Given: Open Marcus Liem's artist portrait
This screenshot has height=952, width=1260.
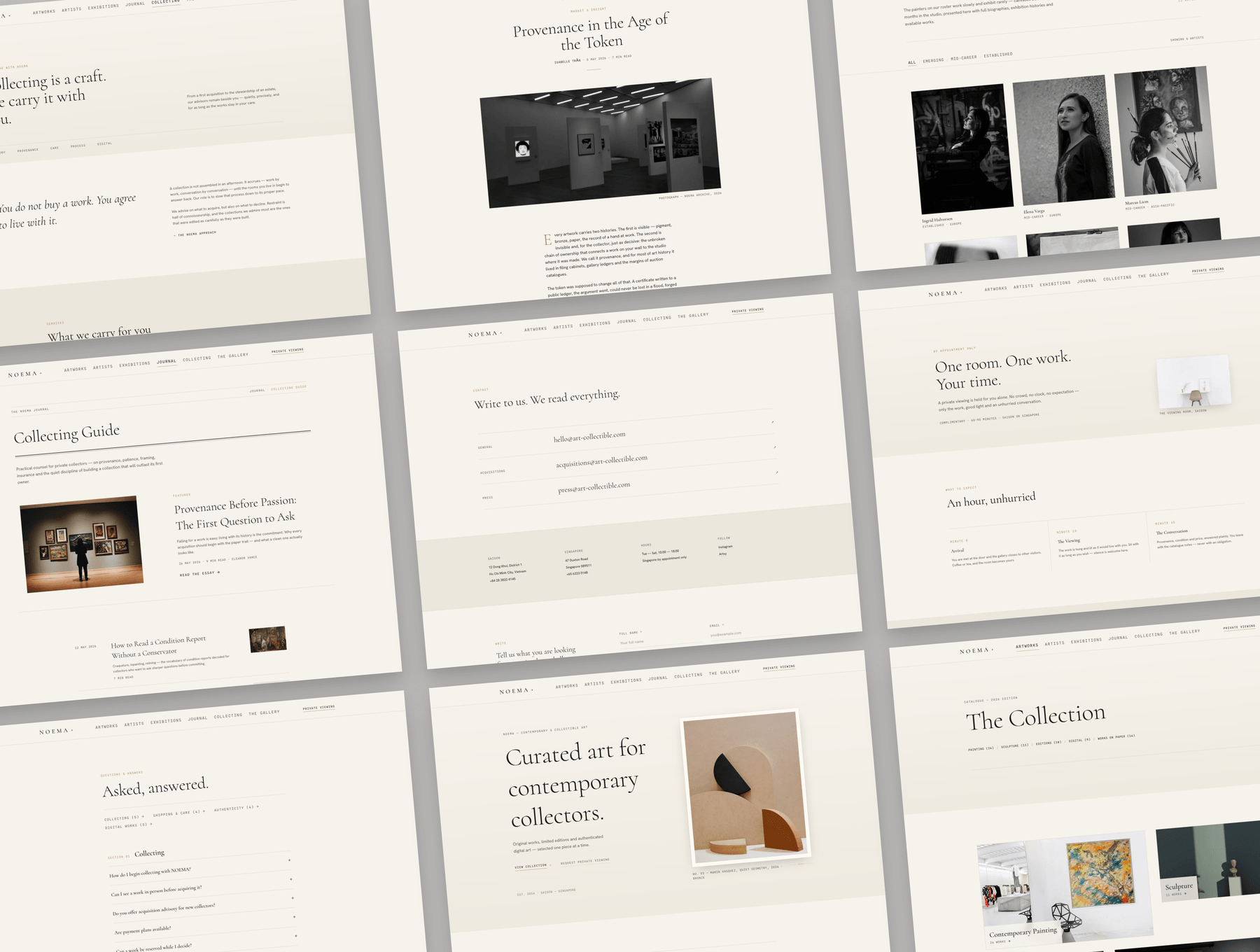Looking at the screenshot, I should tap(1165, 131).
